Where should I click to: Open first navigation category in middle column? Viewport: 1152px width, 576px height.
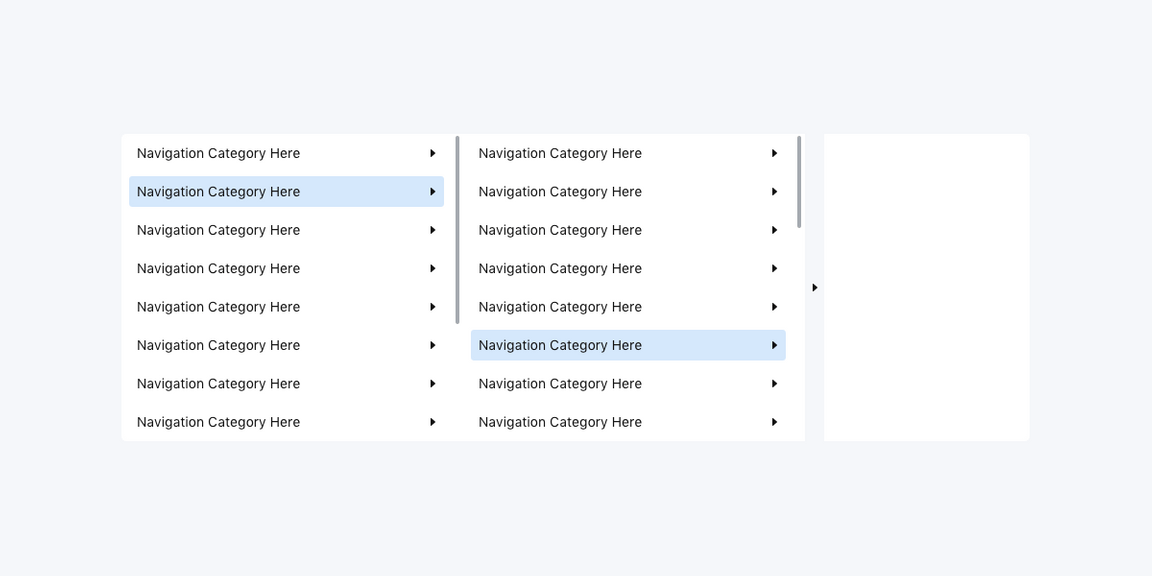pos(560,153)
